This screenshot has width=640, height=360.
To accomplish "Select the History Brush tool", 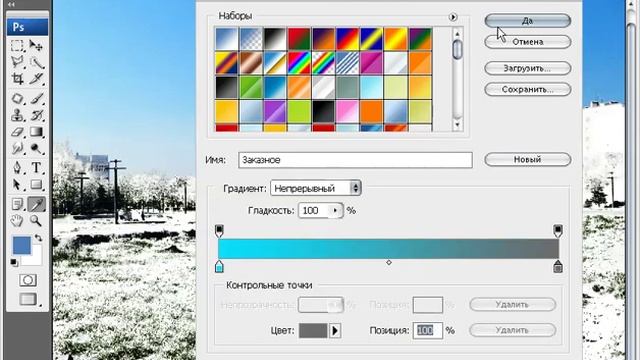I will pyautogui.click(x=36, y=115).
